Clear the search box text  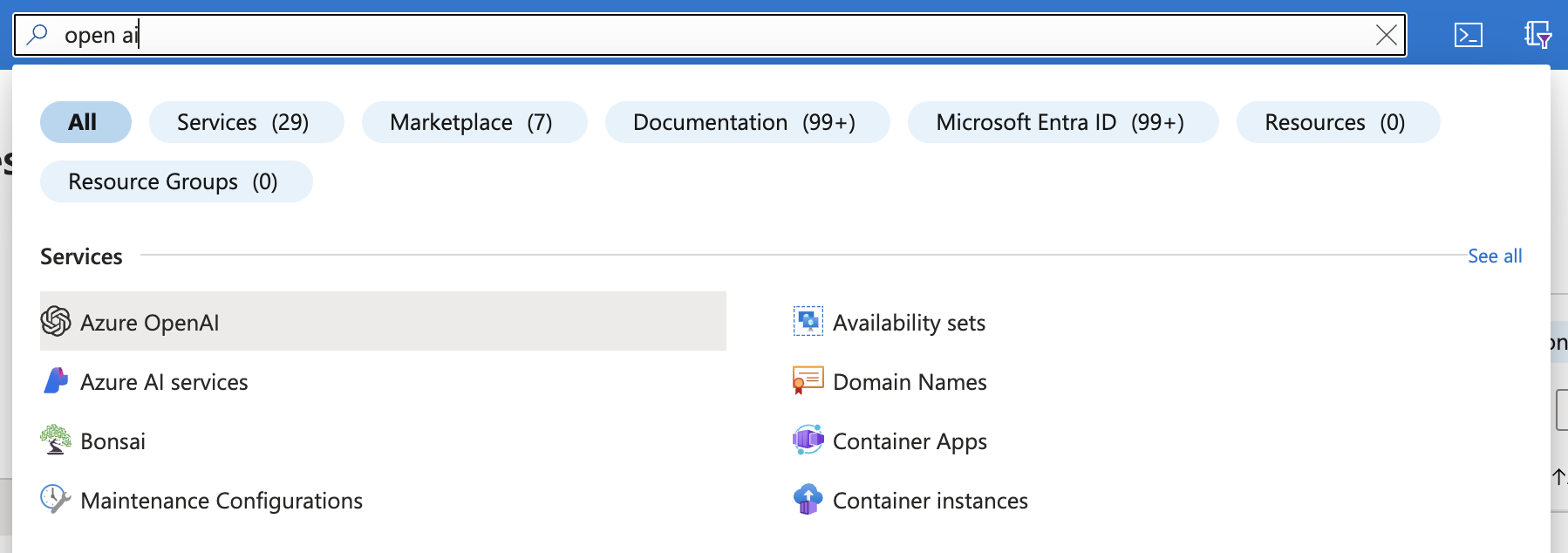[x=1386, y=35]
